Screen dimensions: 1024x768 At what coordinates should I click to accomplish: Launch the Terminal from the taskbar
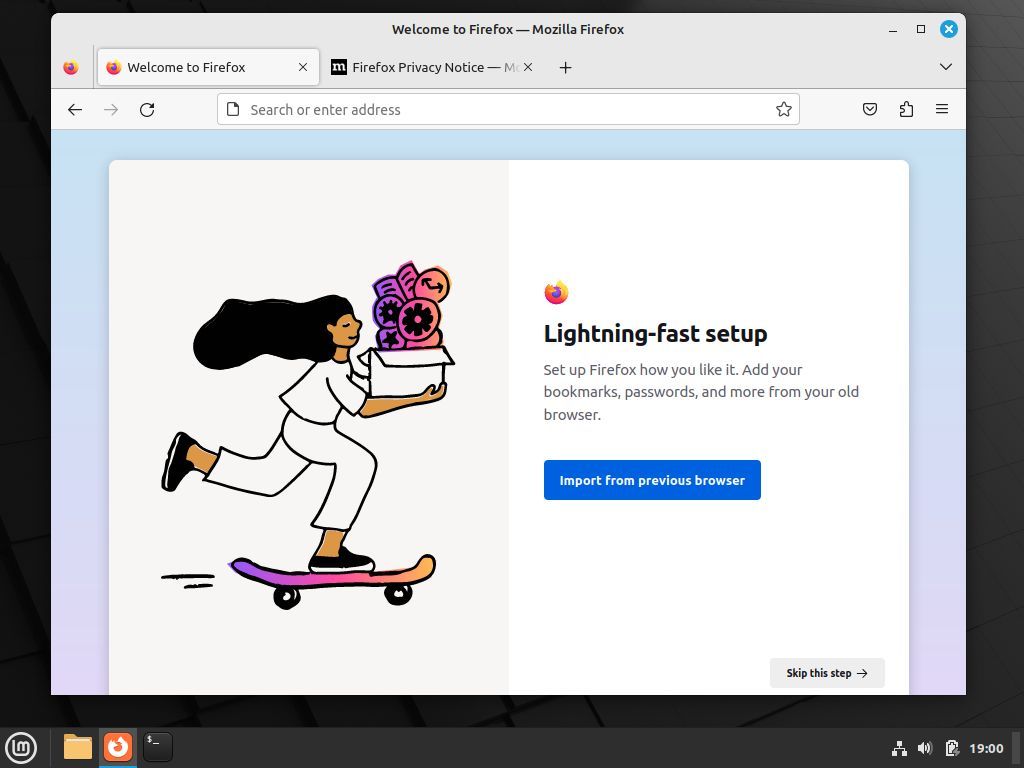[x=157, y=747]
